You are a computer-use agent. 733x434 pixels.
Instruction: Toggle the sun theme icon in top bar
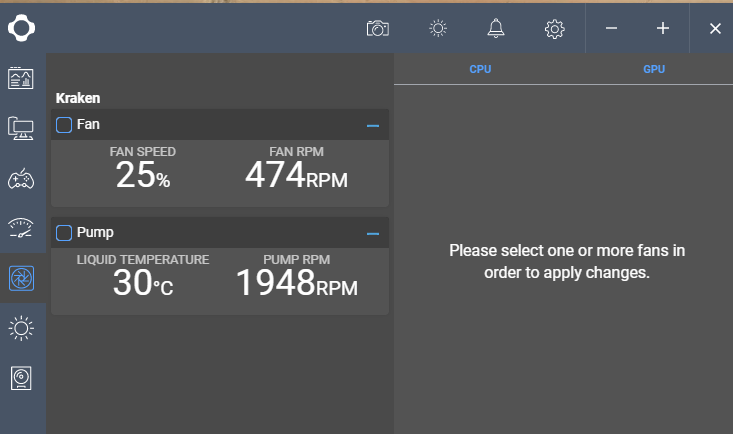tap(437, 28)
